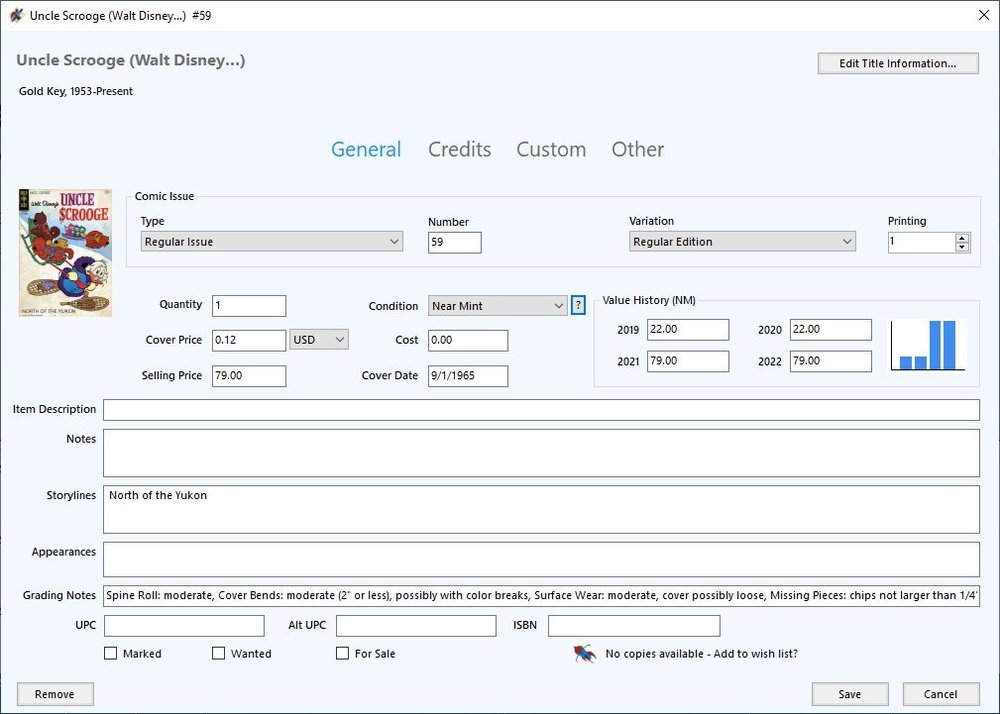Click the ISBN input field
The height and width of the screenshot is (714, 1000).
click(634, 625)
